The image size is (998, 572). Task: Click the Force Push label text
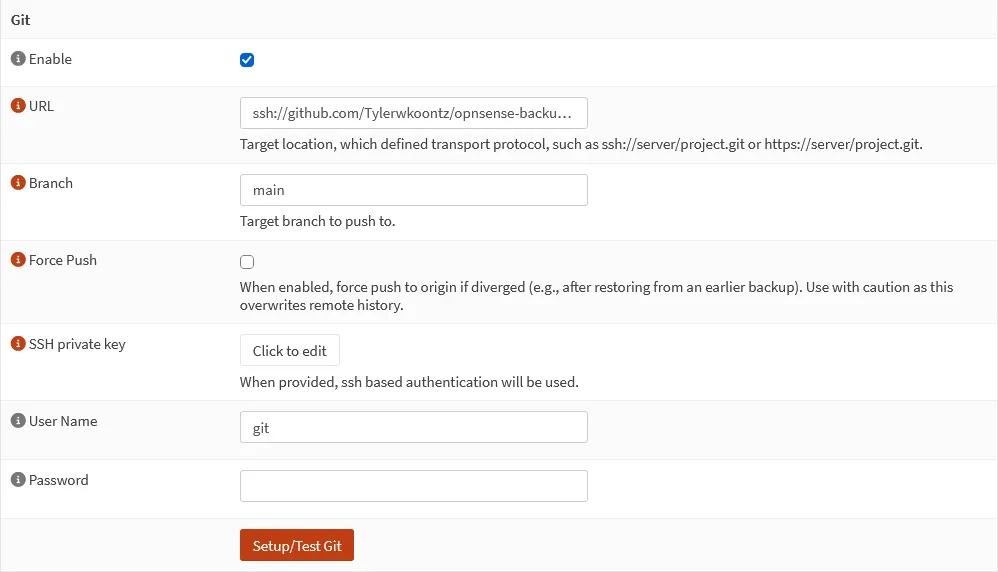[63, 260]
